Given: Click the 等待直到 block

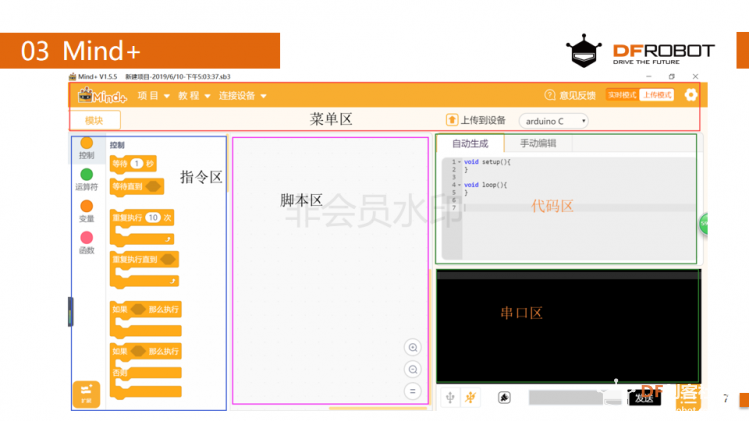Looking at the screenshot, I should point(137,186).
